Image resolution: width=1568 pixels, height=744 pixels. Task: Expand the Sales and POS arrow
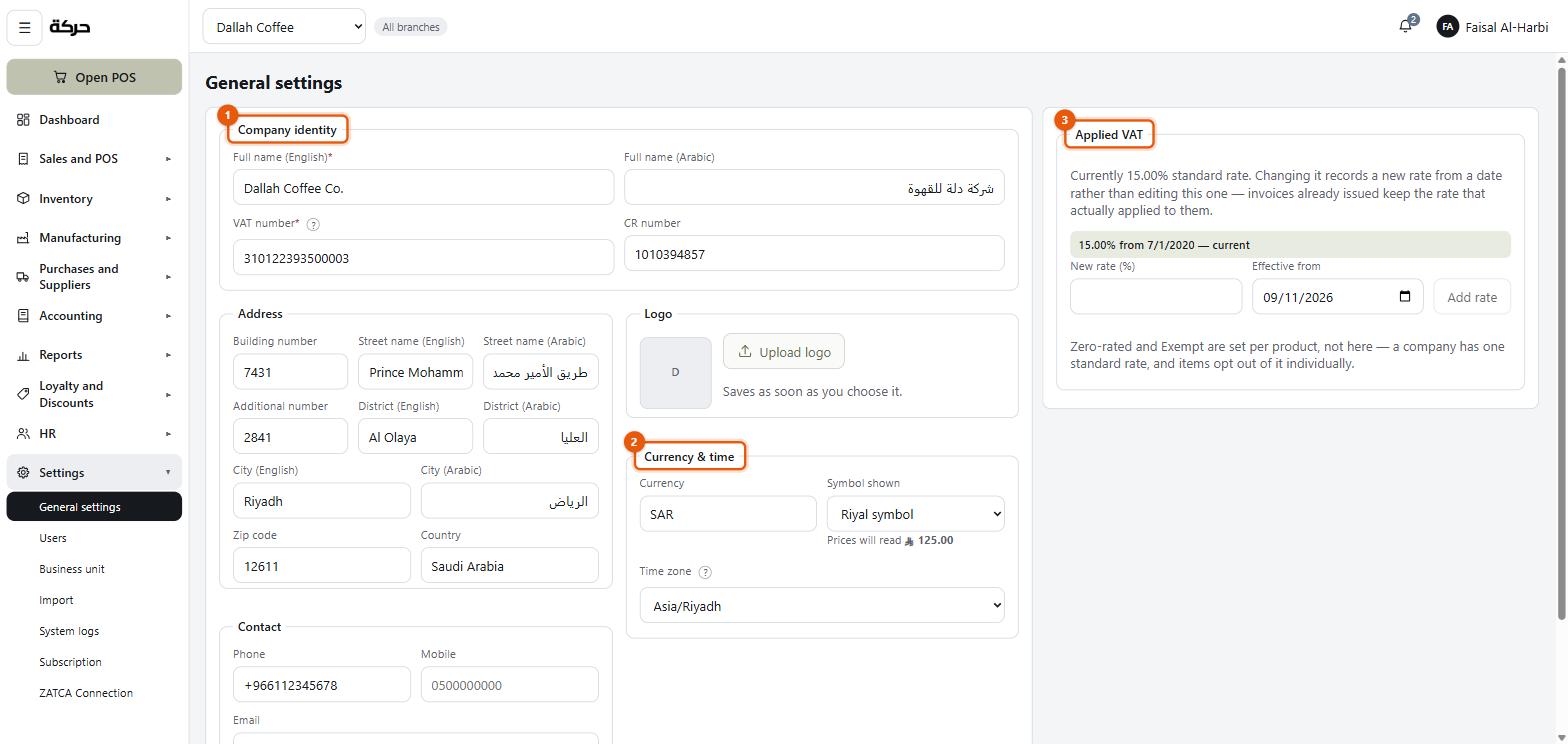[x=168, y=159]
